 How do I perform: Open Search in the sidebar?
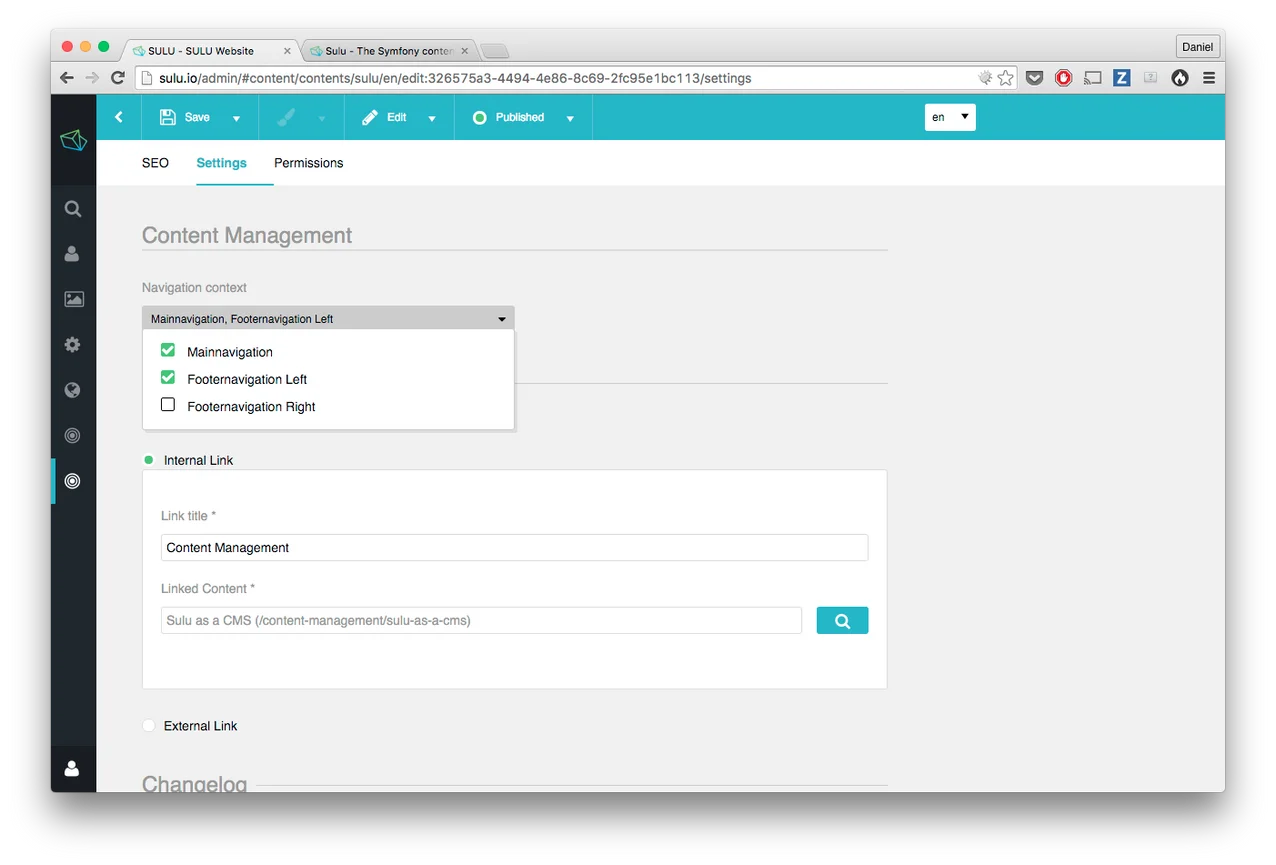tap(71, 208)
